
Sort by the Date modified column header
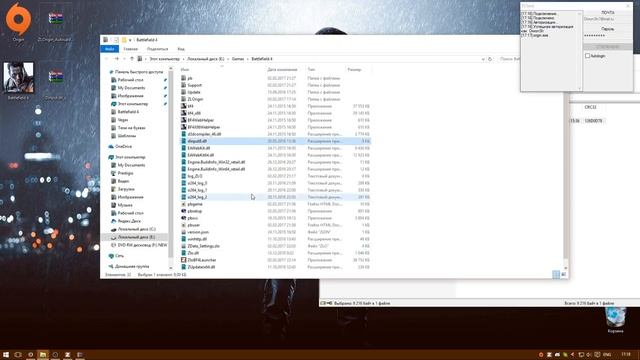pyautogui.click(x=282, y=70)
